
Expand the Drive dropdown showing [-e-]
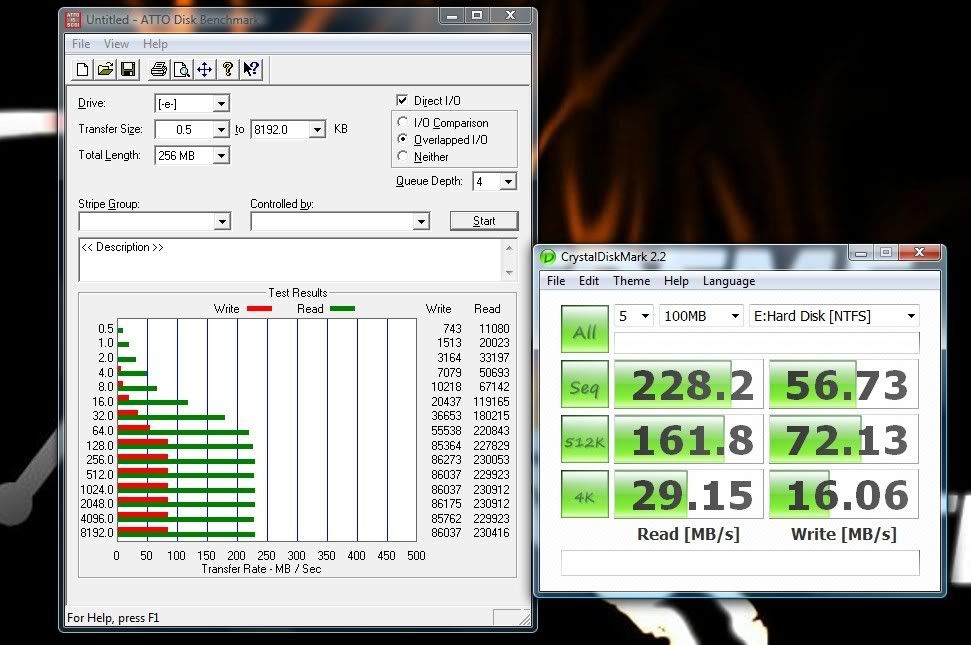point(221,104)
